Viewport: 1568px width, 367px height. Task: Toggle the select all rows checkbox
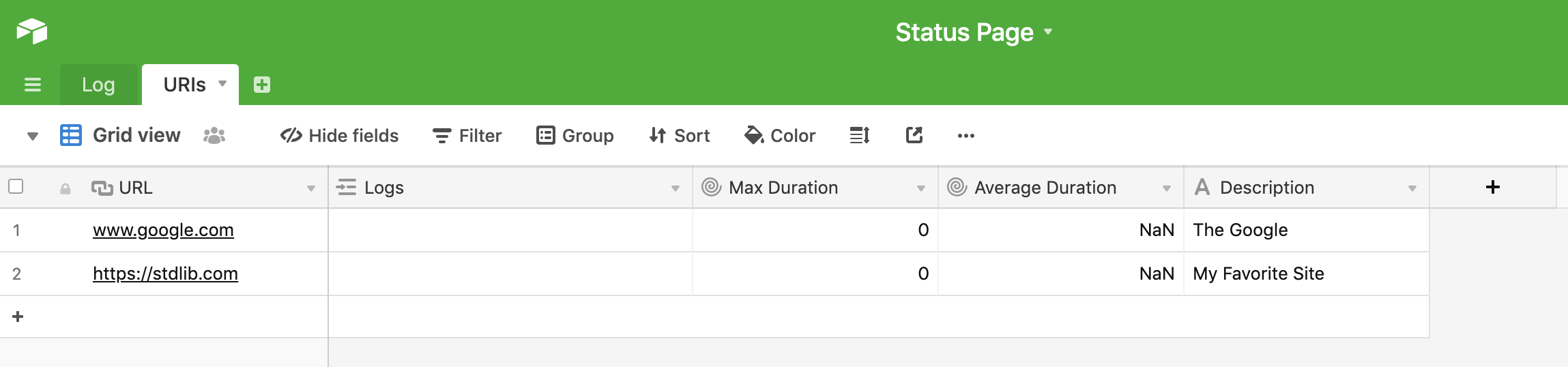(x=16, y=186)
